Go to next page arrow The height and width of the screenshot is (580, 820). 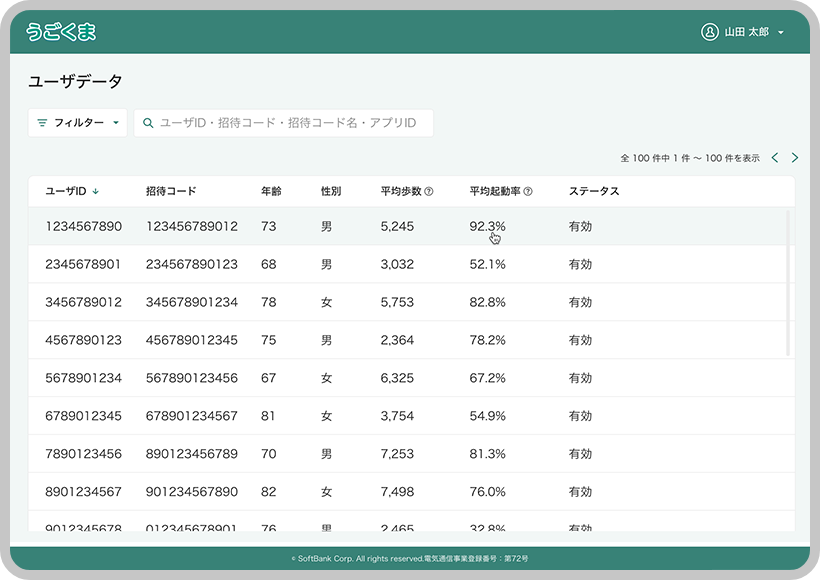click(795, 158)
